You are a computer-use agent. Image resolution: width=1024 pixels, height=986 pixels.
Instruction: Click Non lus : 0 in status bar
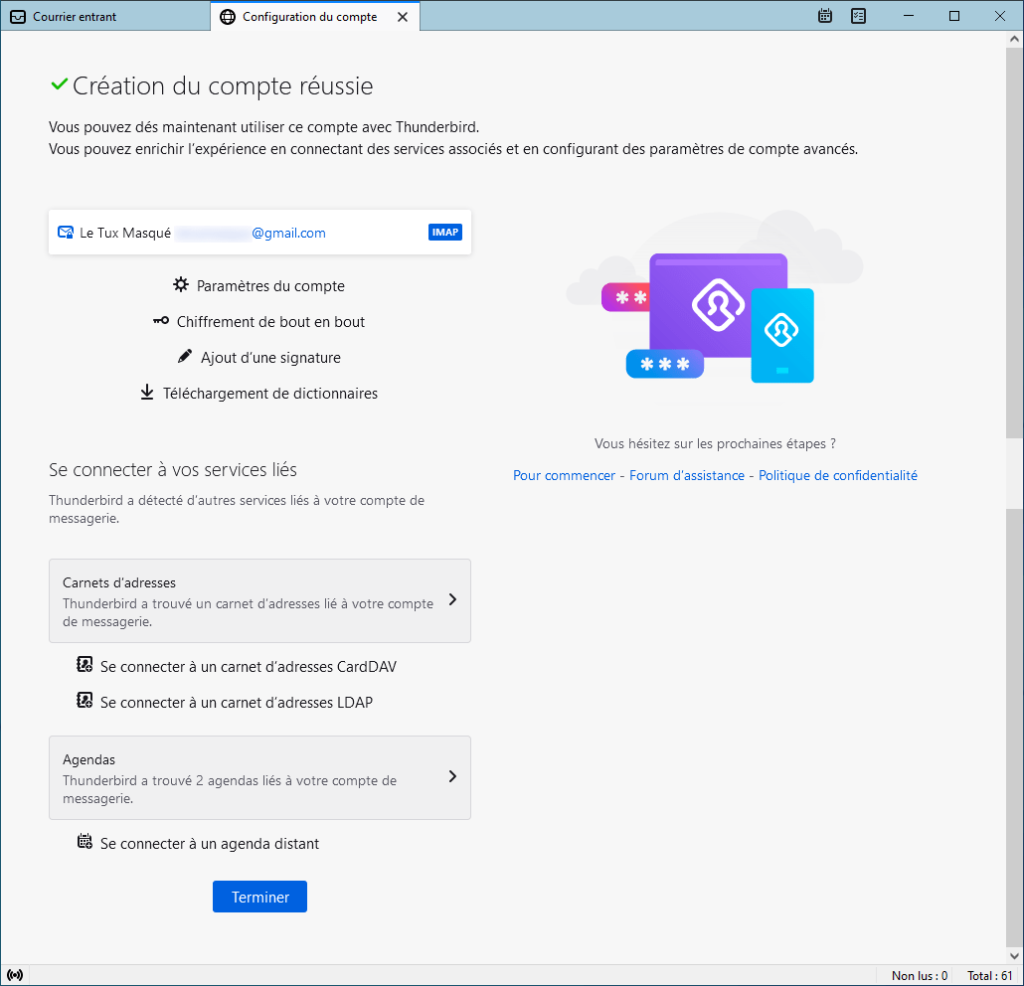click(x=920, y=976)
